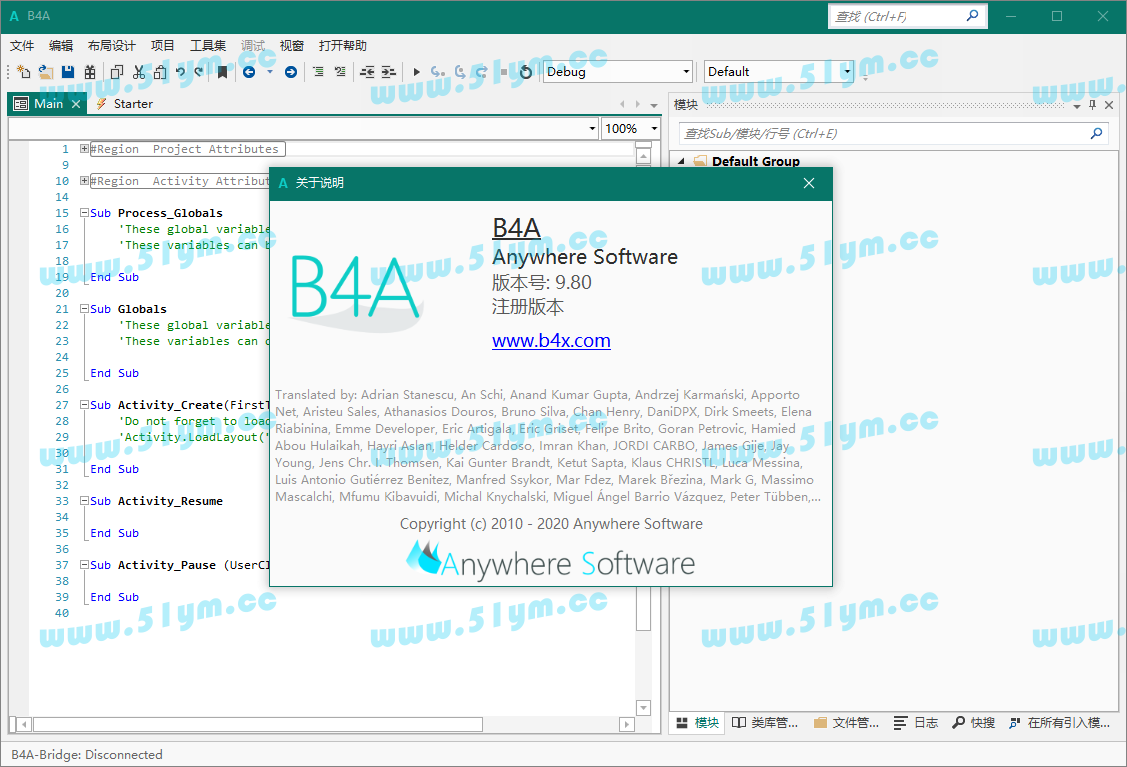Open the editor tab list dropdown arrow

point(653,105)
